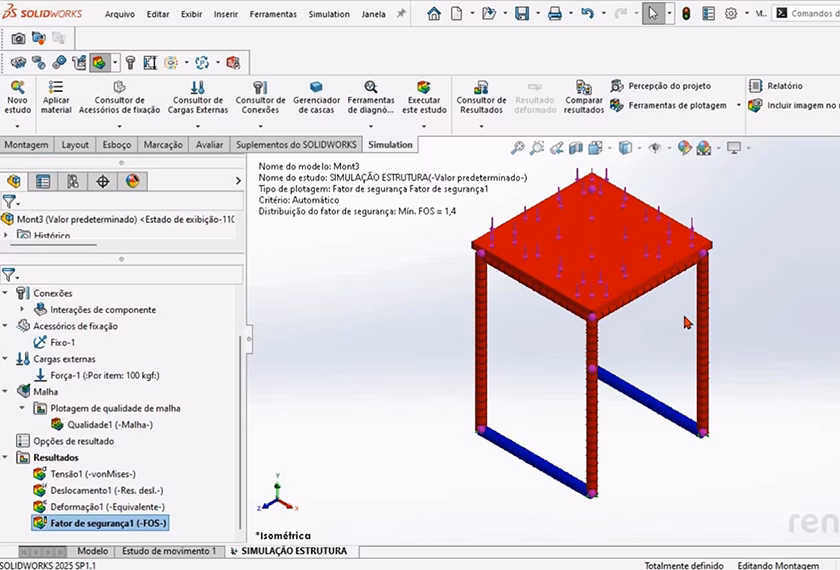
Task: Toggle the hide/show items eye icon
Action: click(x=655, y=148)
